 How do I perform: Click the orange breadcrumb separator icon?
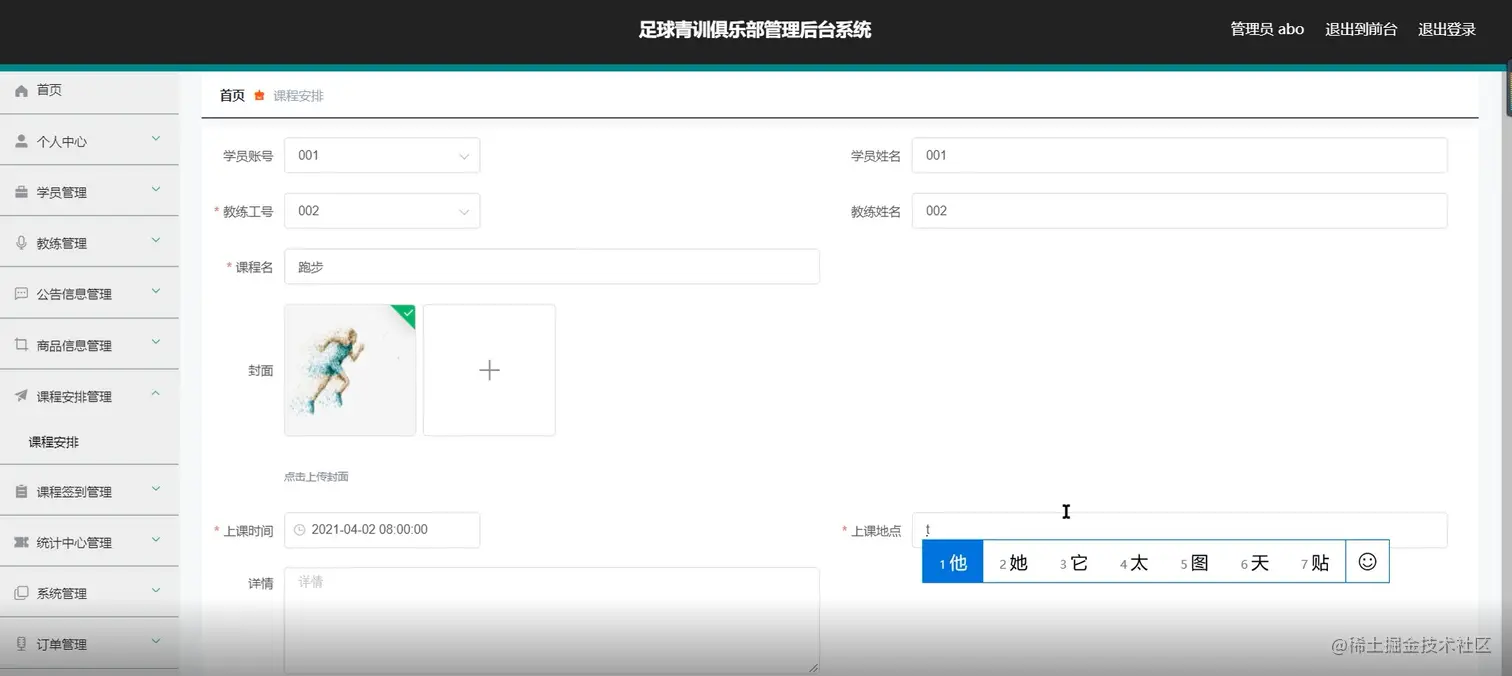(x=259, y=96)
